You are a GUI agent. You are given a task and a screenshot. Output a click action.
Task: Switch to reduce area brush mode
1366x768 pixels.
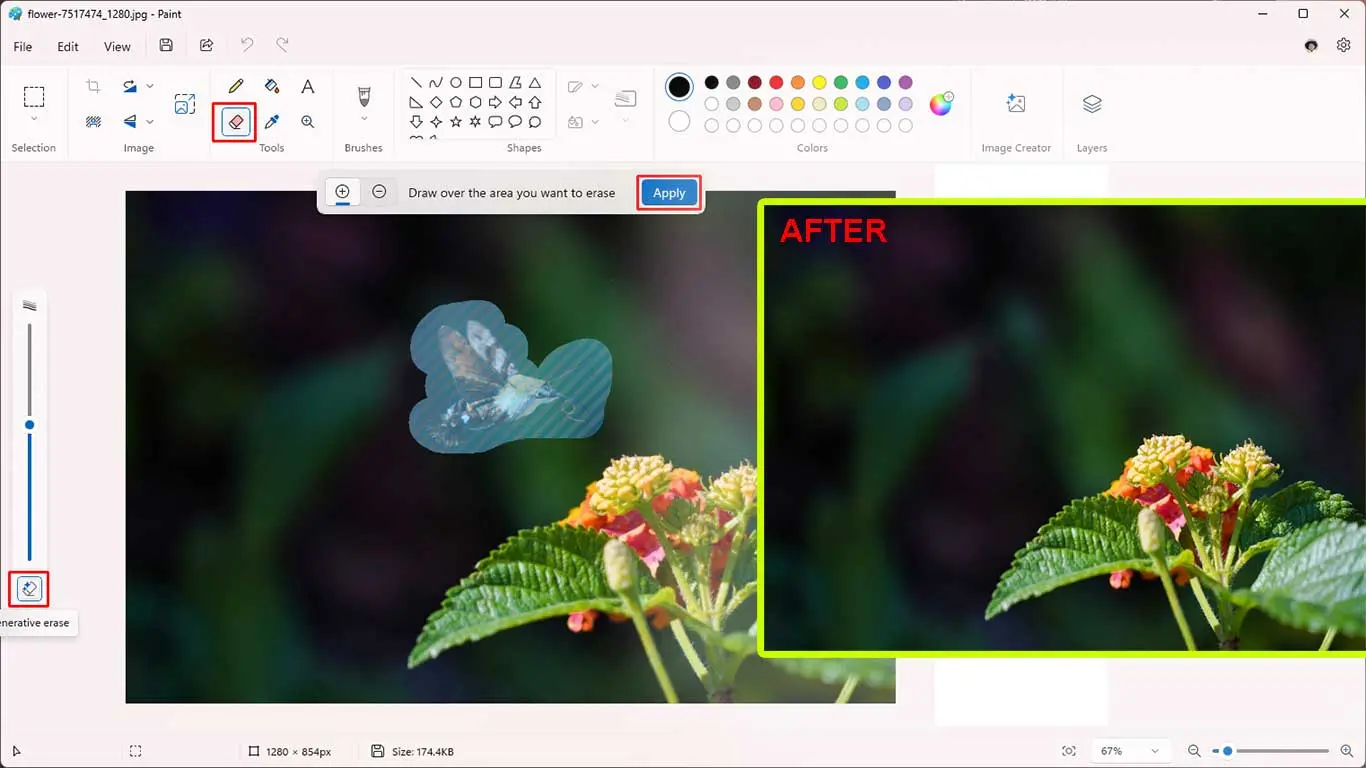coord(379,192)
